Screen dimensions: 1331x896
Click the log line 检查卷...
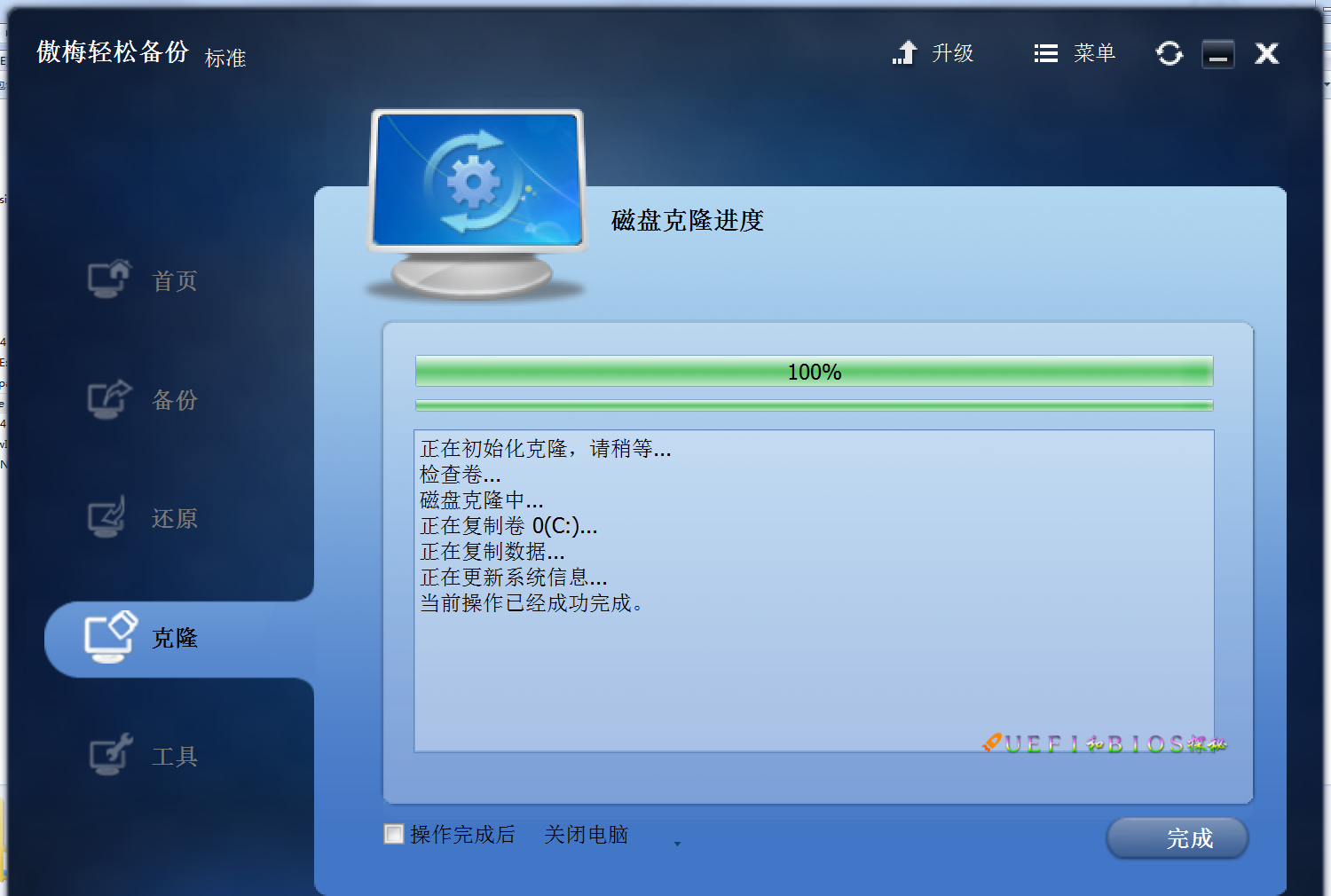[x=461, y=475]
